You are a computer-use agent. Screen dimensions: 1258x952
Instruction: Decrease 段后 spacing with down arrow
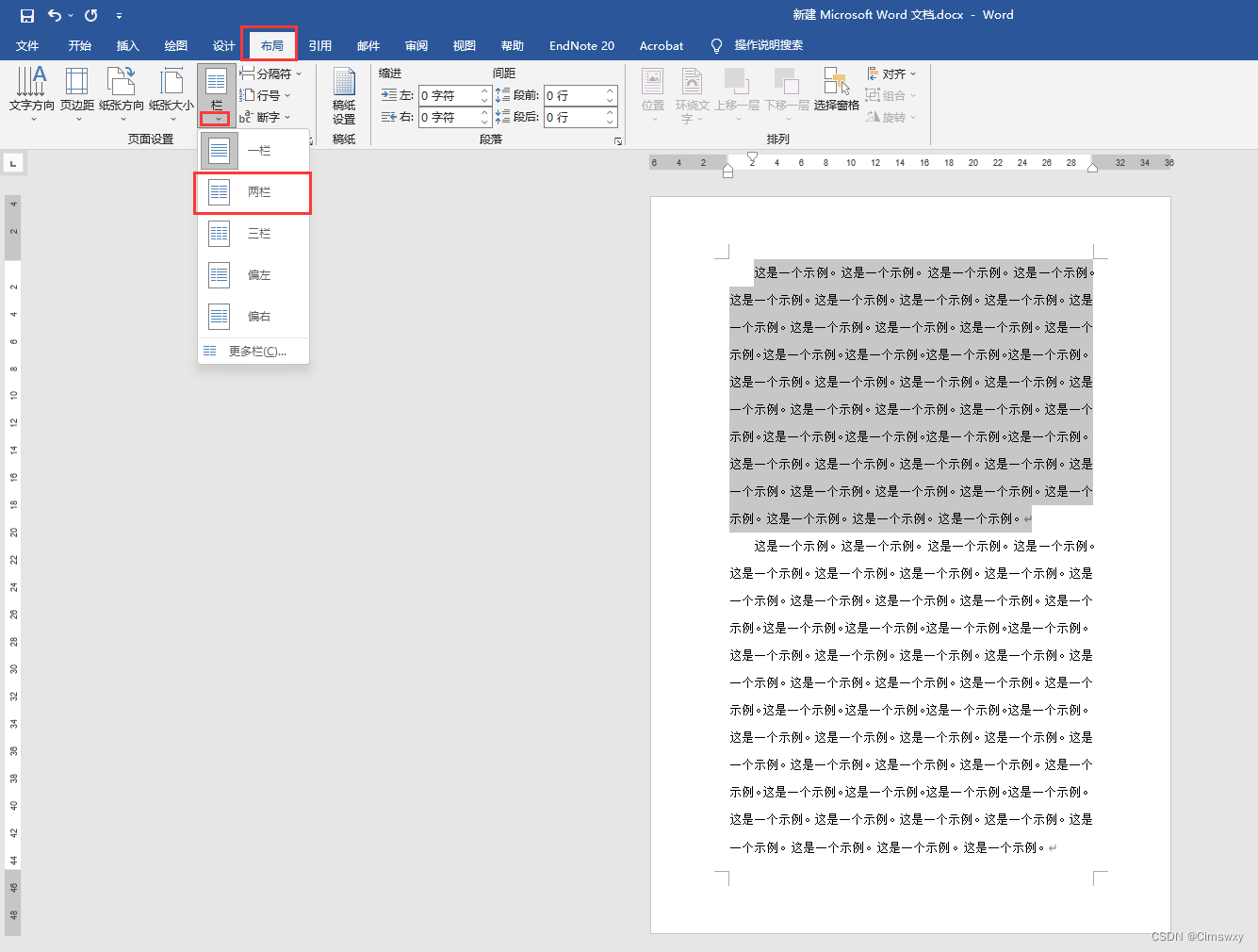point(611,122)
